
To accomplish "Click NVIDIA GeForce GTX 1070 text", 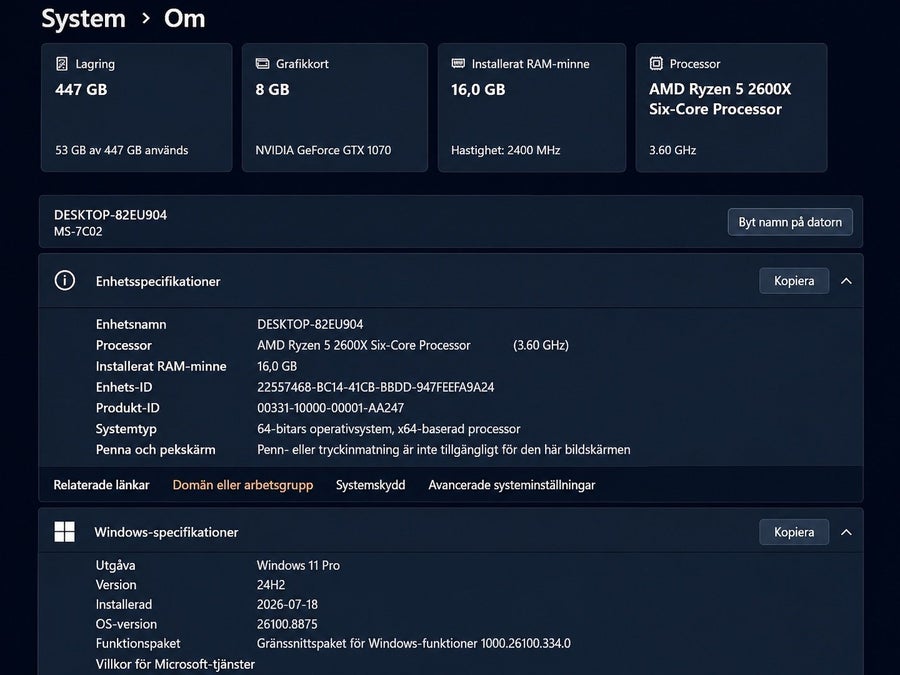I will pyautogui.click(x=323, y=150).
